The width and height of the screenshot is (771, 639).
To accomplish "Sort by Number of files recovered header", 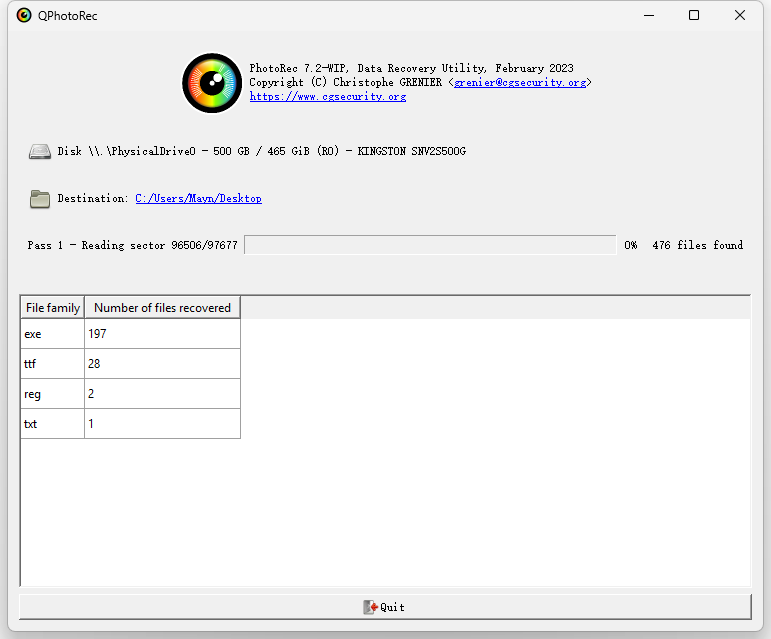I will (x=162, y=308).
